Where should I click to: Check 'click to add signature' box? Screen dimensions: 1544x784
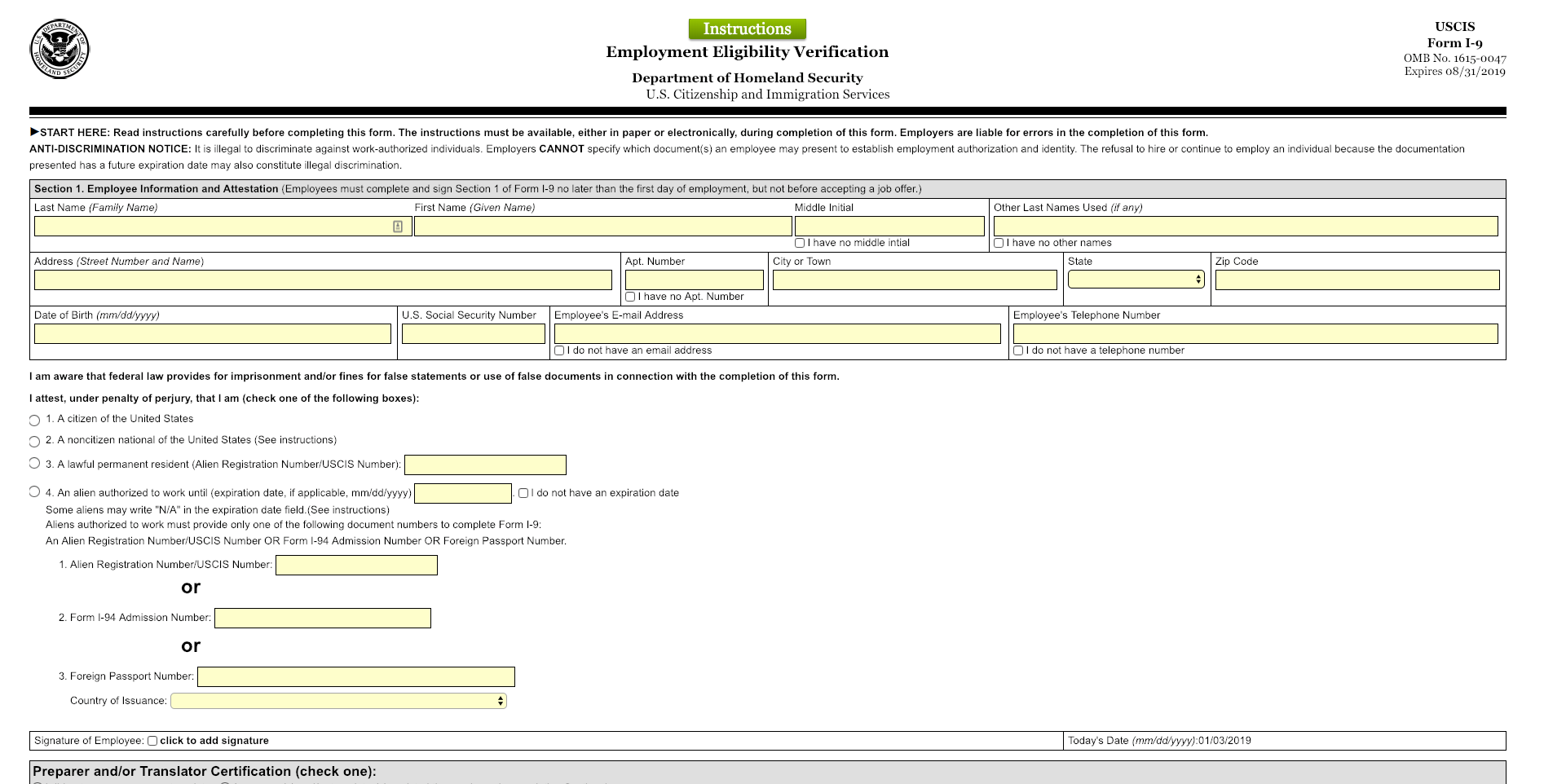coord(152,741)
